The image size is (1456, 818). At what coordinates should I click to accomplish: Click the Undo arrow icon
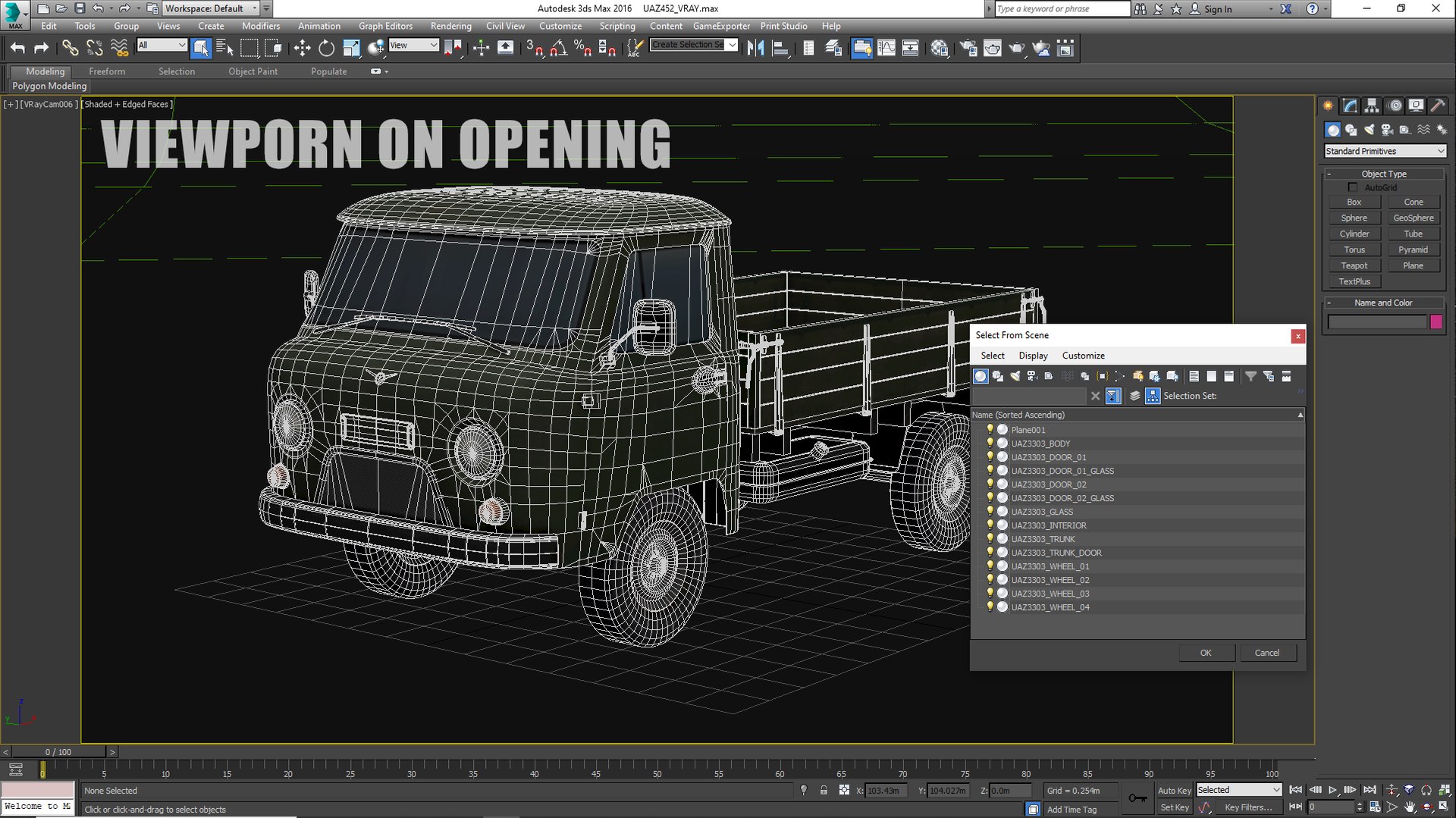pyautogui.click(x=17, y=49)
